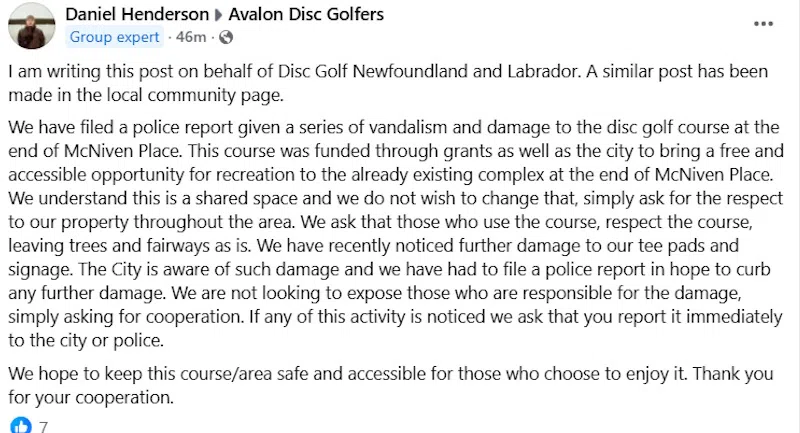Open the Avalon Disc Golfers group
This screenshot has width=800, height=433.
coord(306,15)
